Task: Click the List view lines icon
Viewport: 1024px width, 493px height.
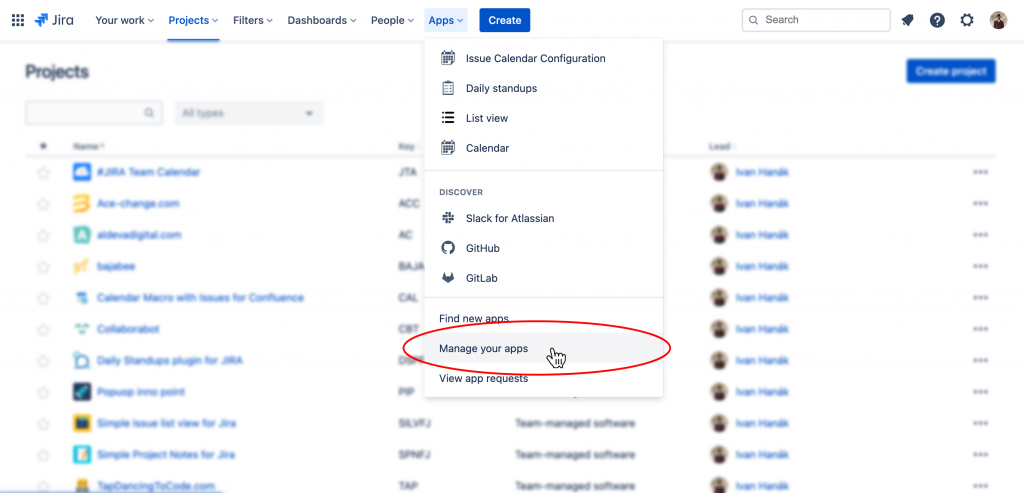Action: point(448,118)
